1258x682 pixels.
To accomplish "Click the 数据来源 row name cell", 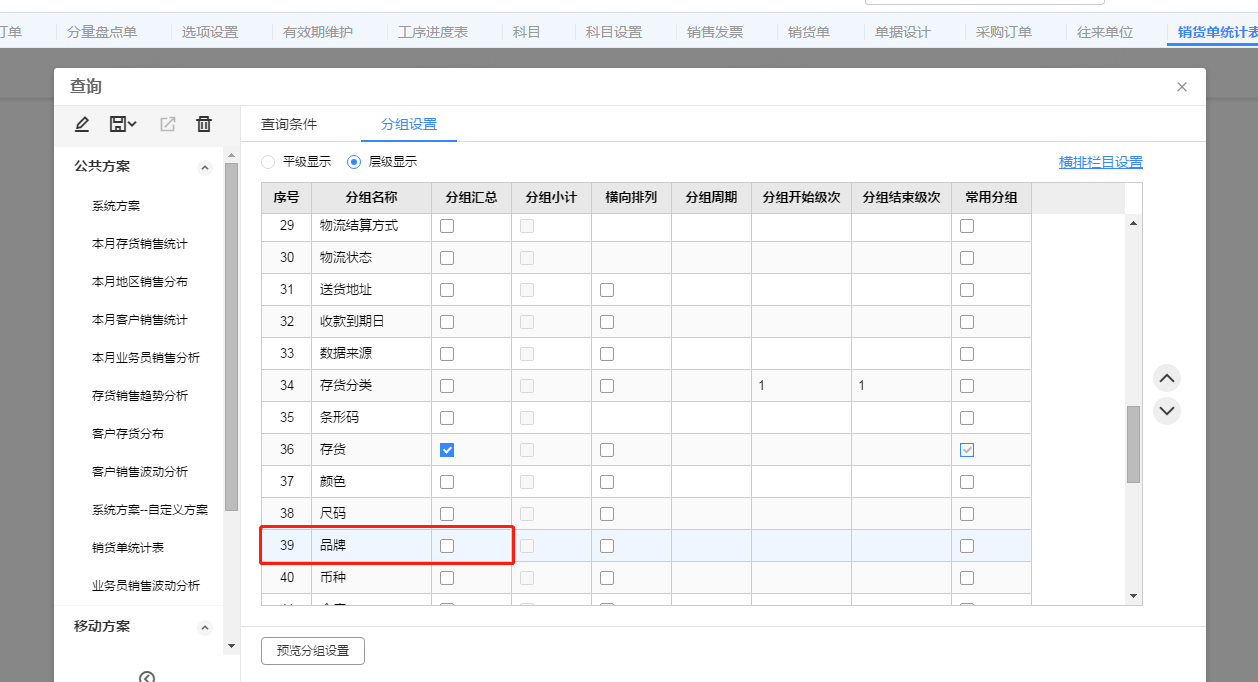I will (x=372, y=354).
